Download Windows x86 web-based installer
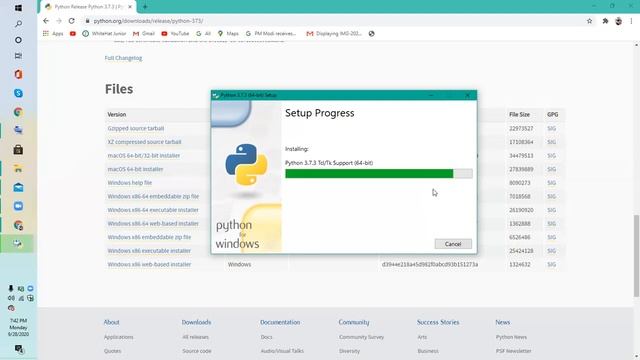640x360 pixels. 149,264
